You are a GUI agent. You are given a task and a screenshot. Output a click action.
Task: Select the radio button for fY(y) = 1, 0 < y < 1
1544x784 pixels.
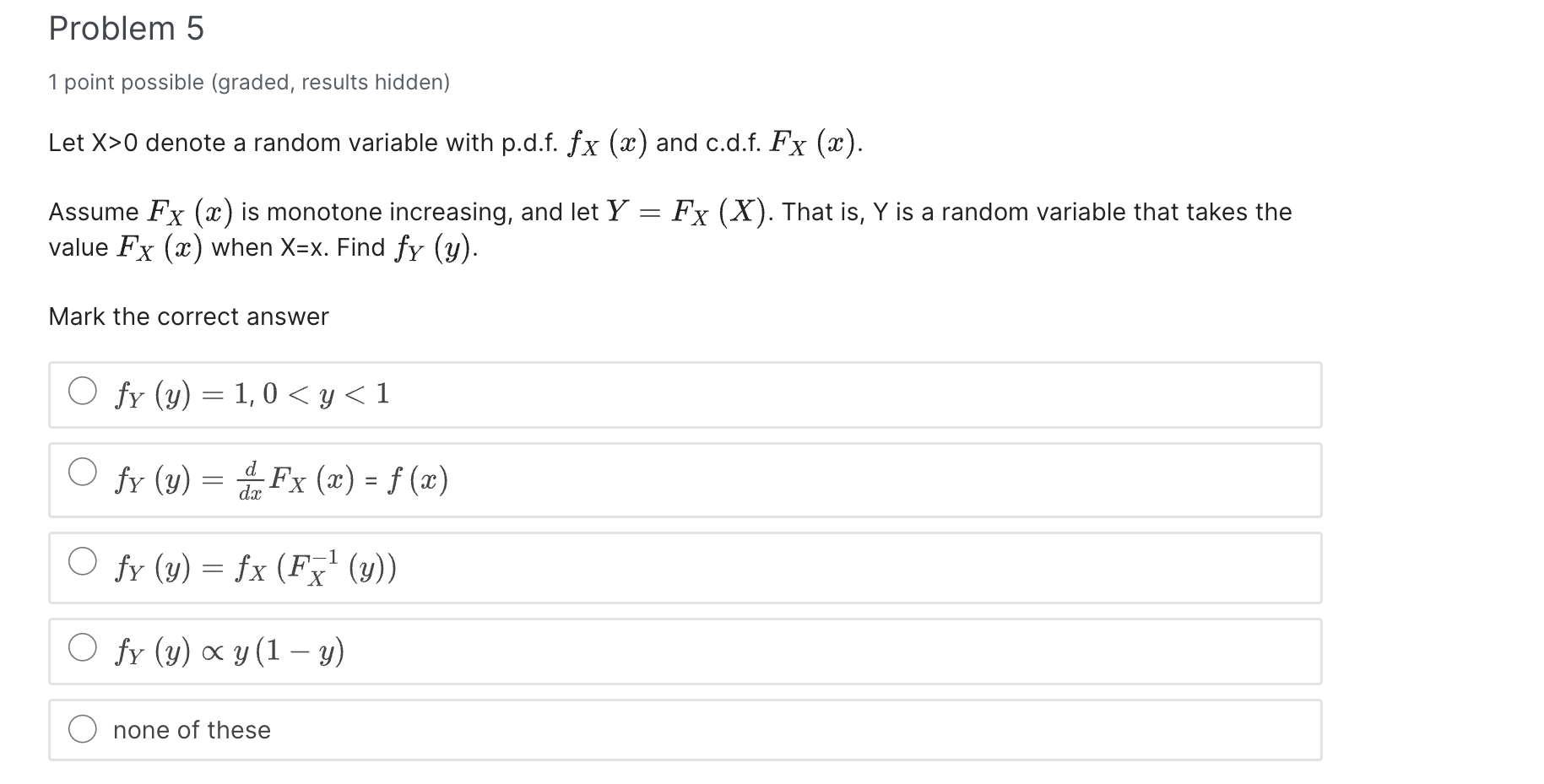click(x=83, y=391)
